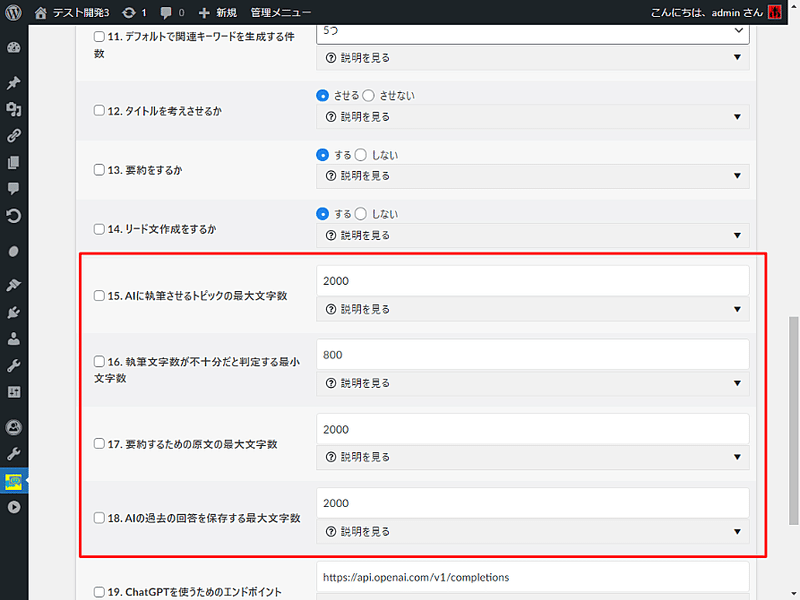Open the WordPress logo menu

pyautogui.click(x=14, y=12)
